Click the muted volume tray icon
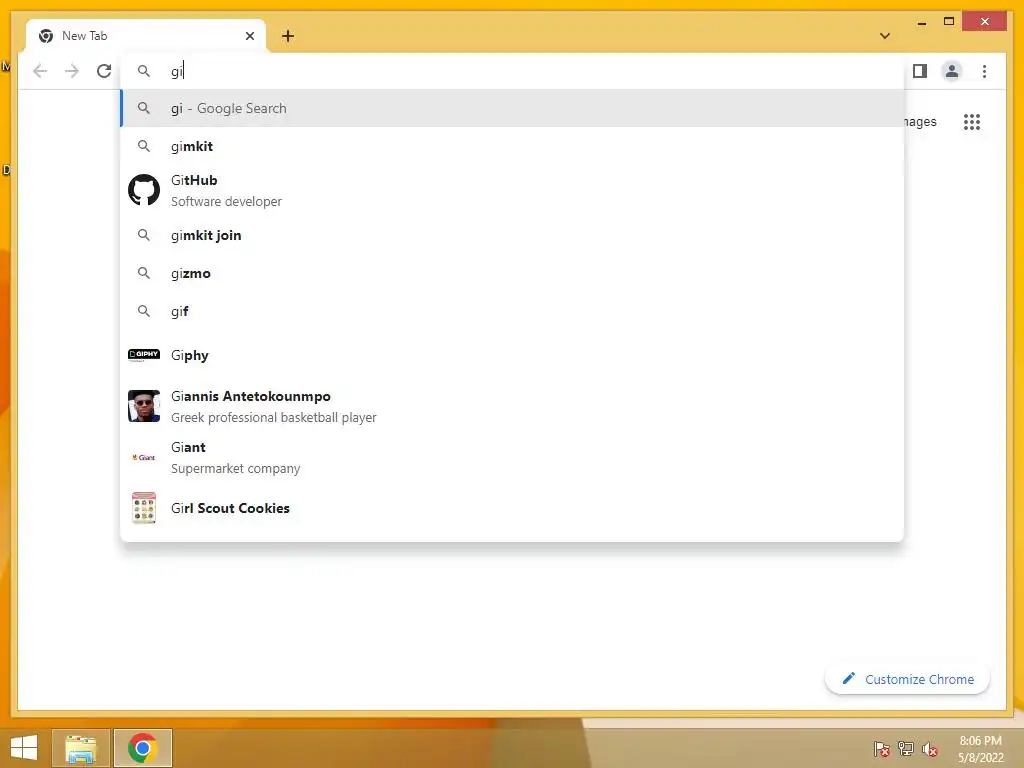1024x768 pixels. 930,749
